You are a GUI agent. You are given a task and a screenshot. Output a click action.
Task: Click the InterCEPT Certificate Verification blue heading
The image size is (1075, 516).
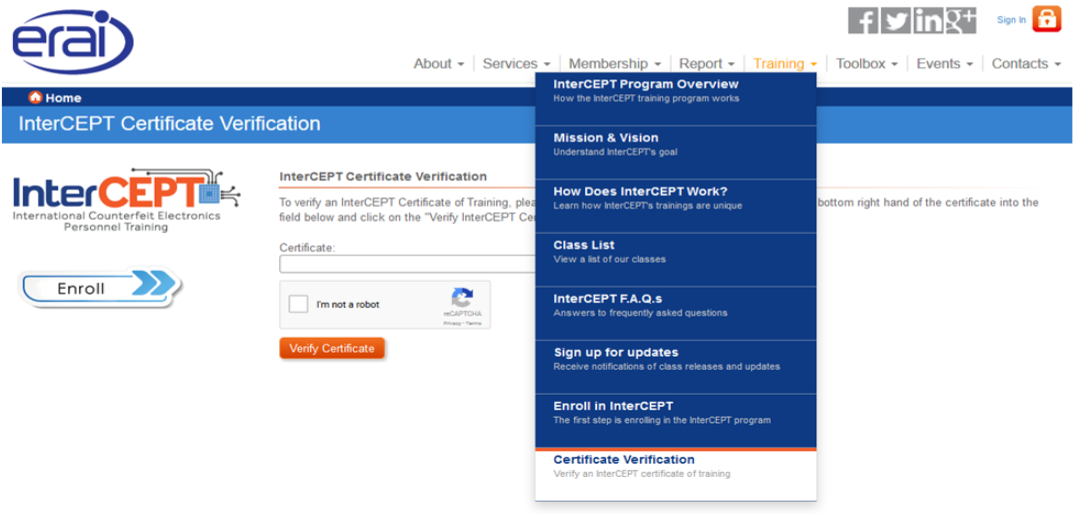pos(169,124)
